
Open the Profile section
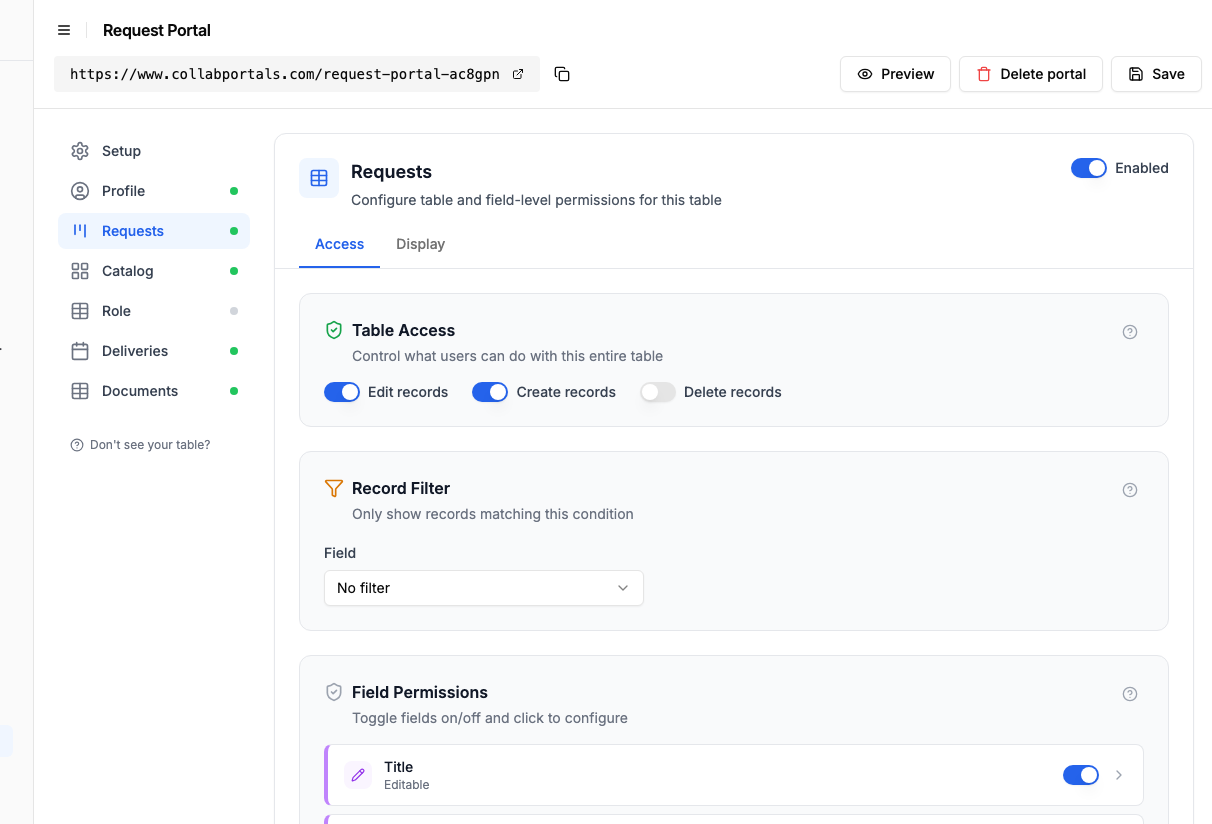point(154,191)
